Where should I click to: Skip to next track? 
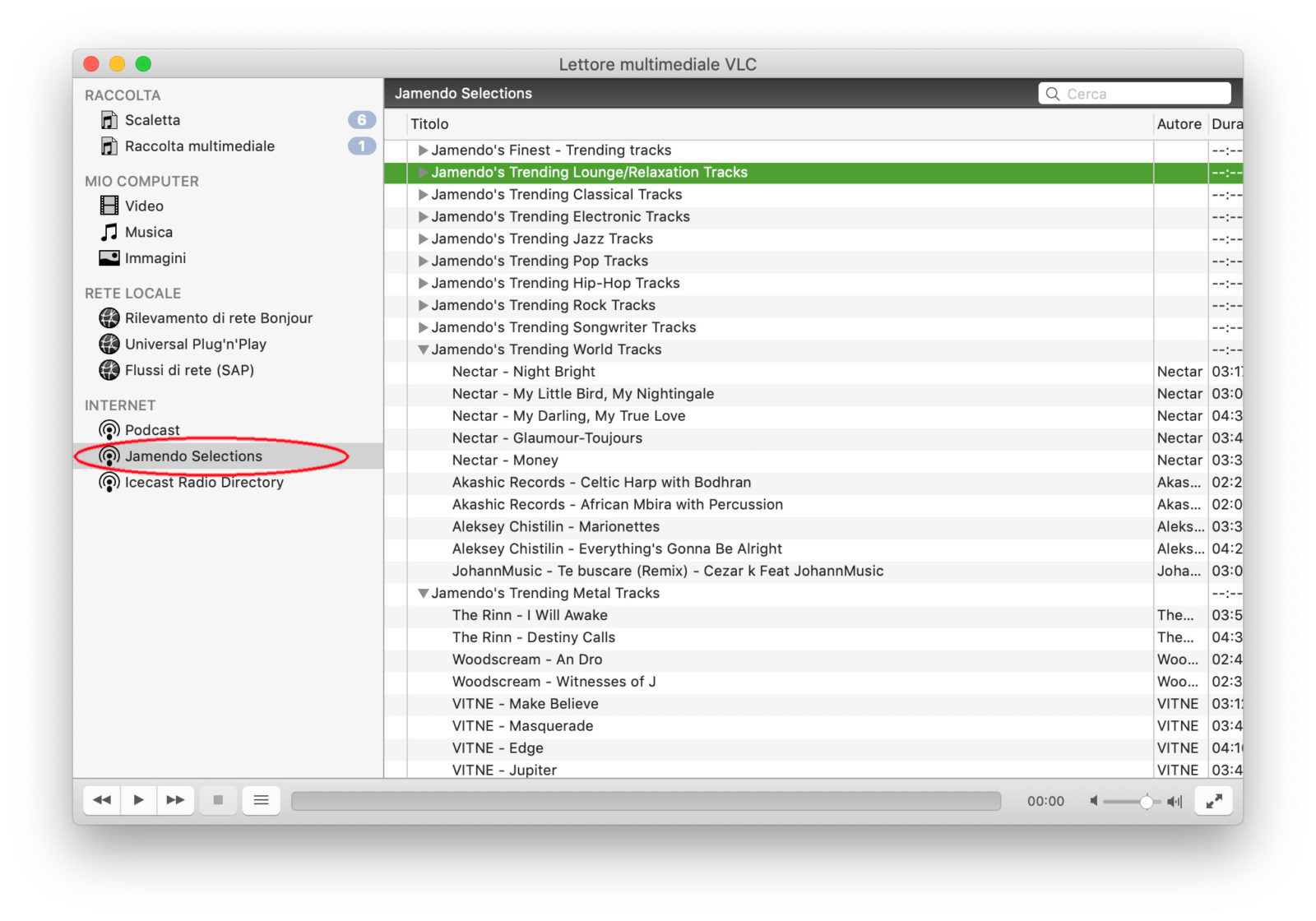coord(175,800)
